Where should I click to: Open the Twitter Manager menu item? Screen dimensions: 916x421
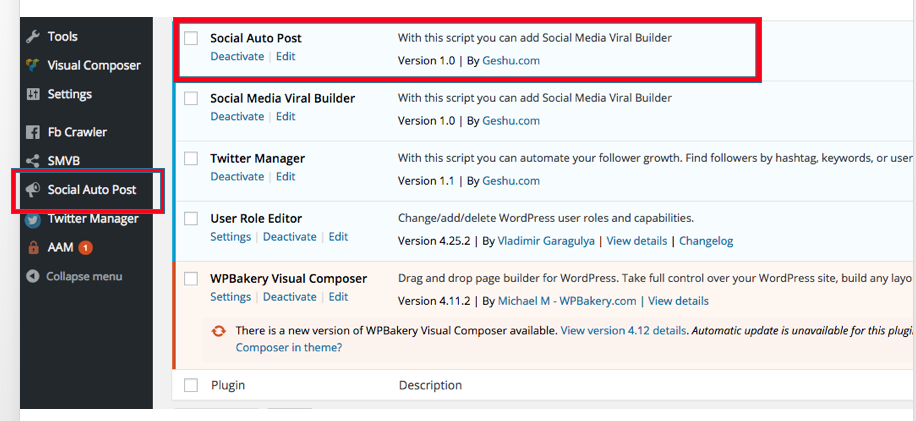coord(93,219)
